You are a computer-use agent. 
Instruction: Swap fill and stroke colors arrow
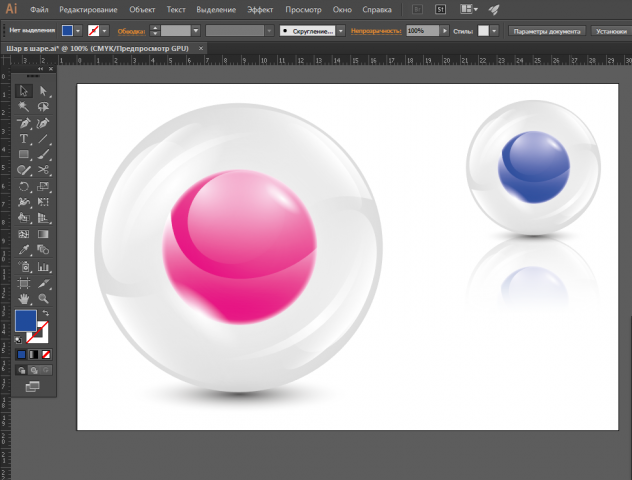pyautogui.click(x=46, y=313)
